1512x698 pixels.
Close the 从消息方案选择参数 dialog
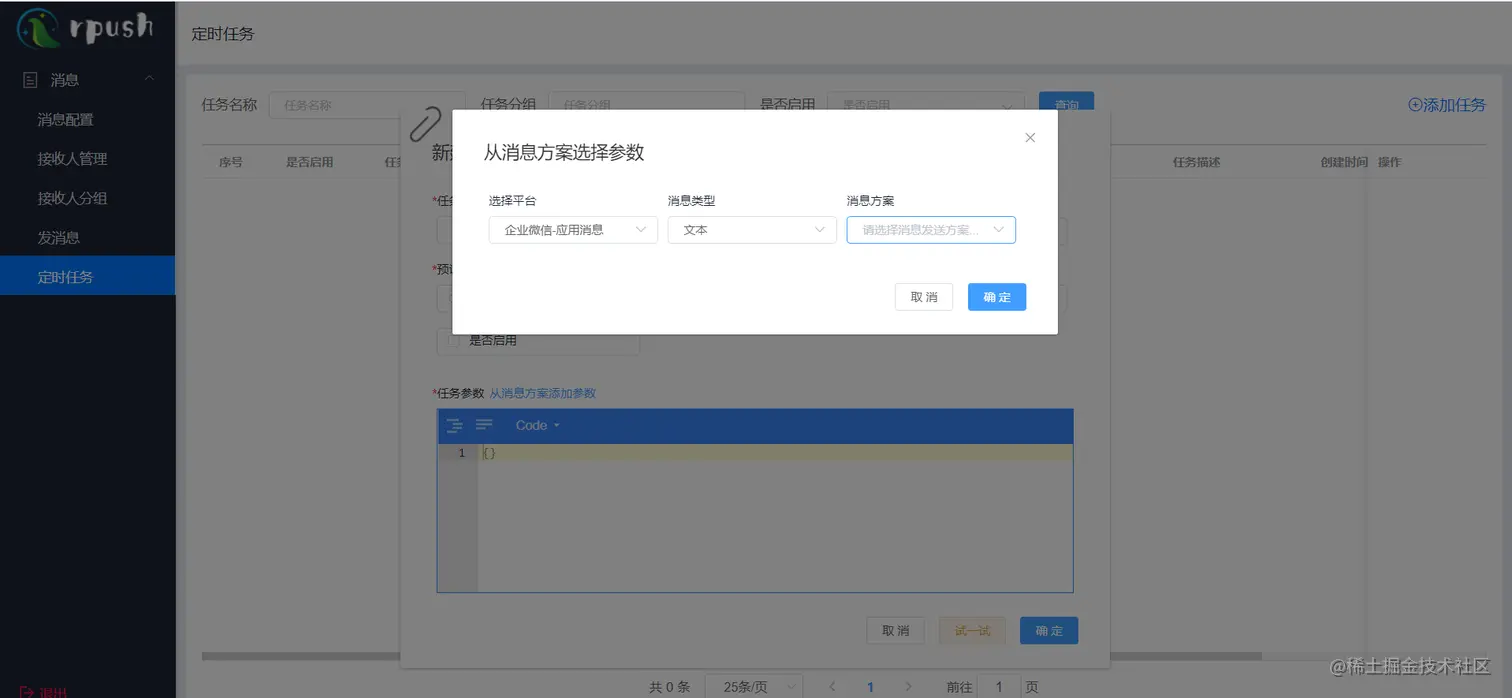click(1029, 137)
